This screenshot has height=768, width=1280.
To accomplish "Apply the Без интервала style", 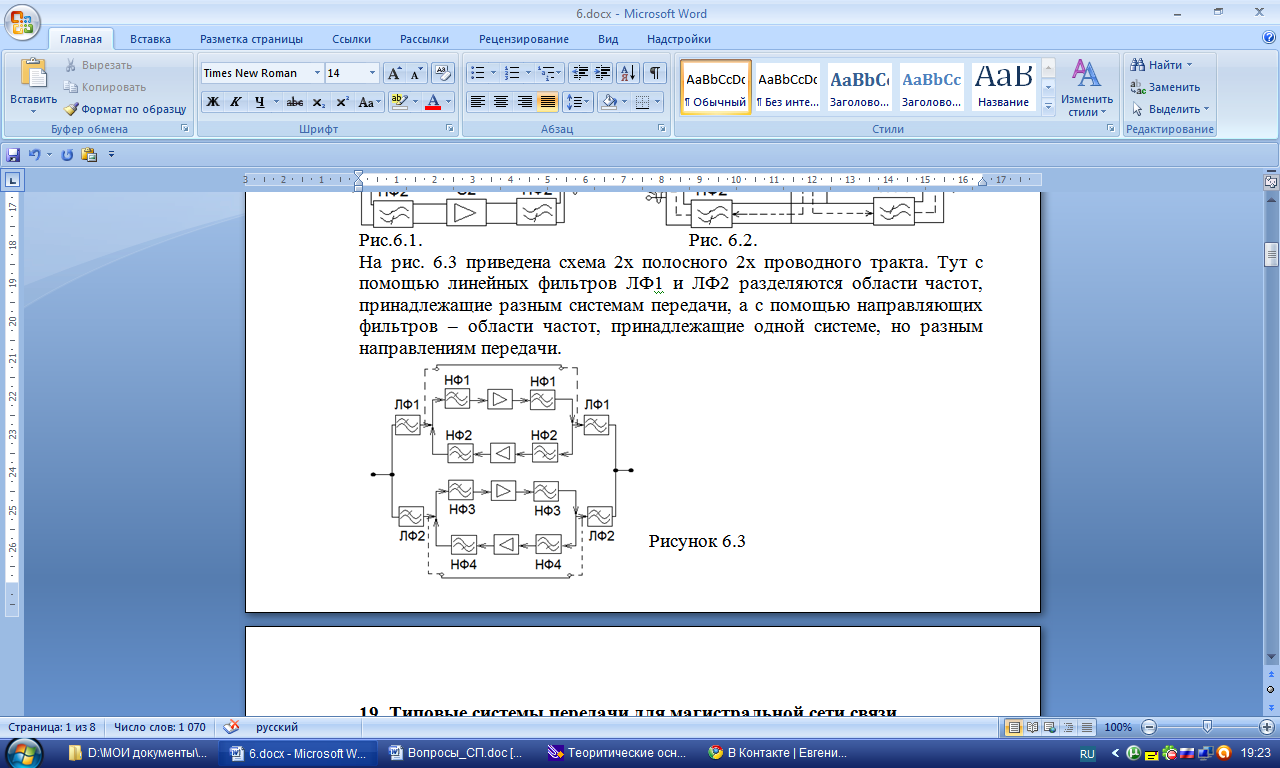I will (x=787, y=88).
